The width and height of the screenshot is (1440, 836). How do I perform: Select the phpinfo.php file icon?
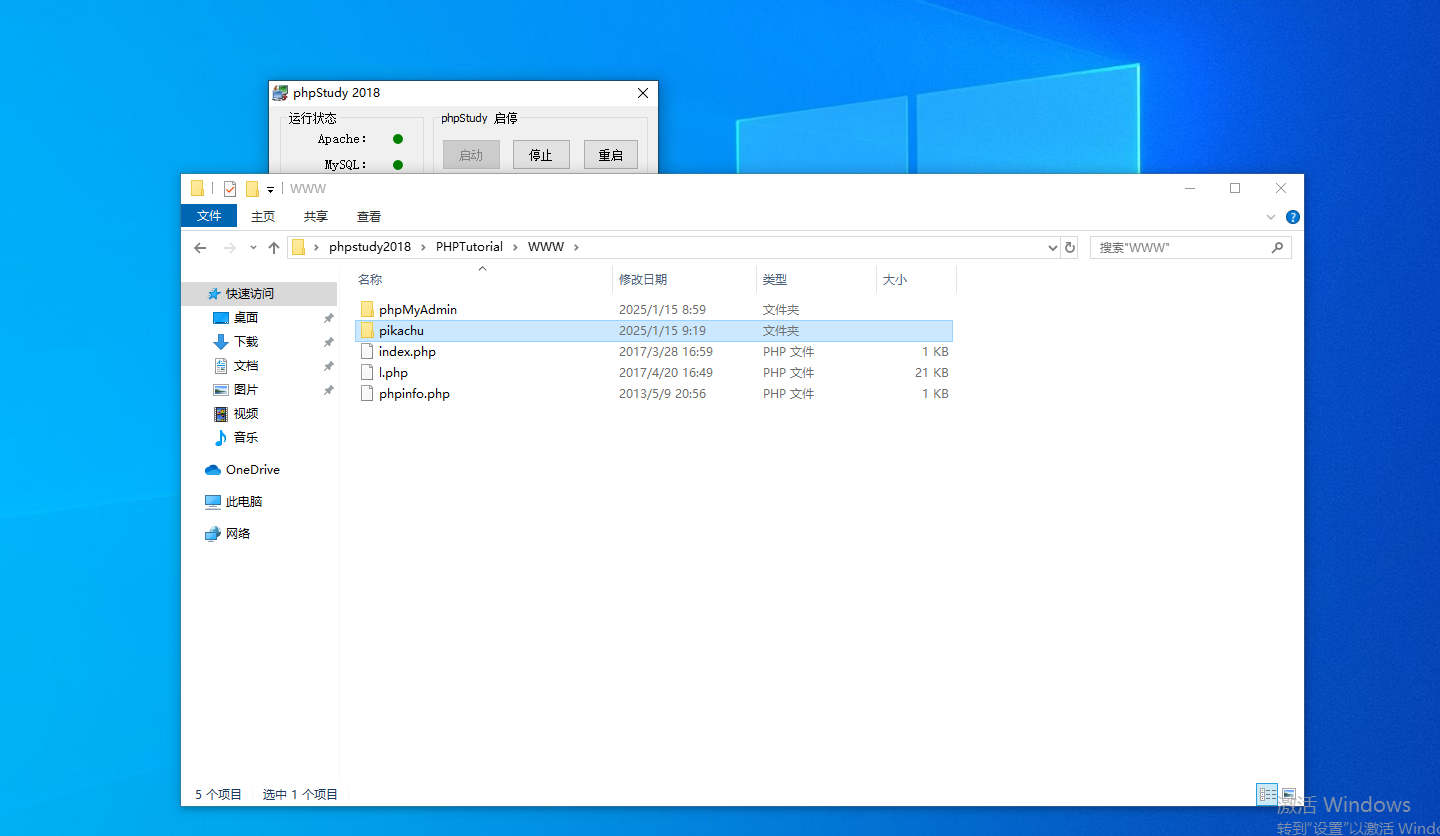click(367, 393)
